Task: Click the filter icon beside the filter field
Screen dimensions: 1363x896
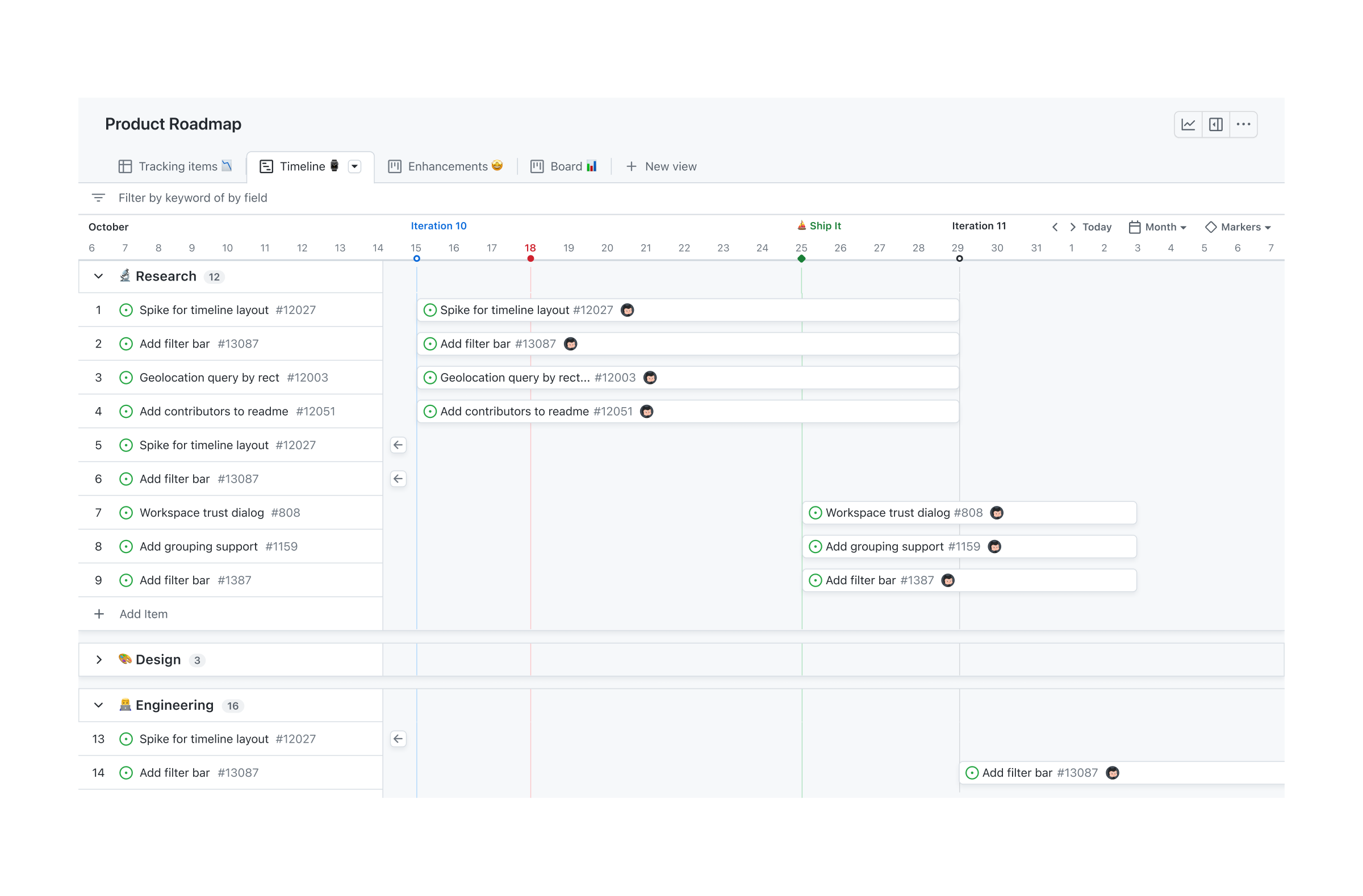Action: [x=98, y=198]
